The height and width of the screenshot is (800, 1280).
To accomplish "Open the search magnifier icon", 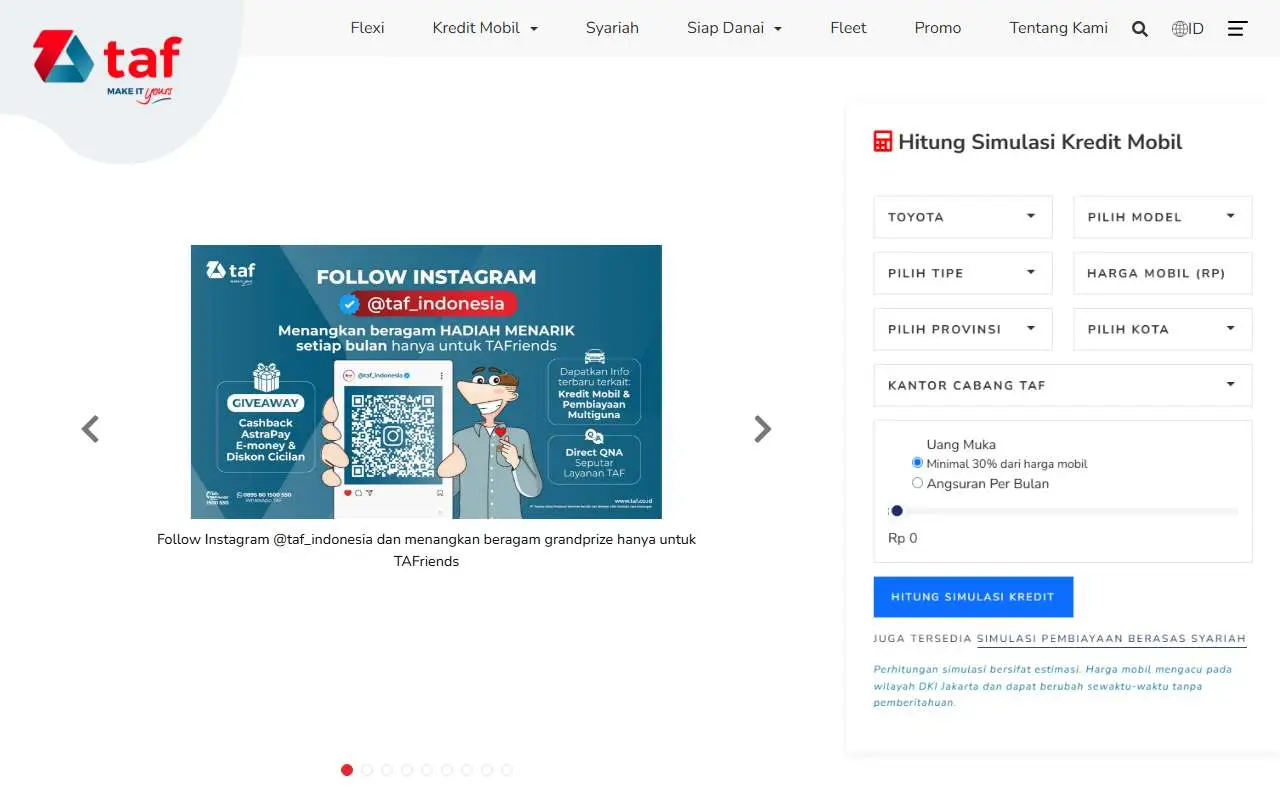I will [1140, 29].
